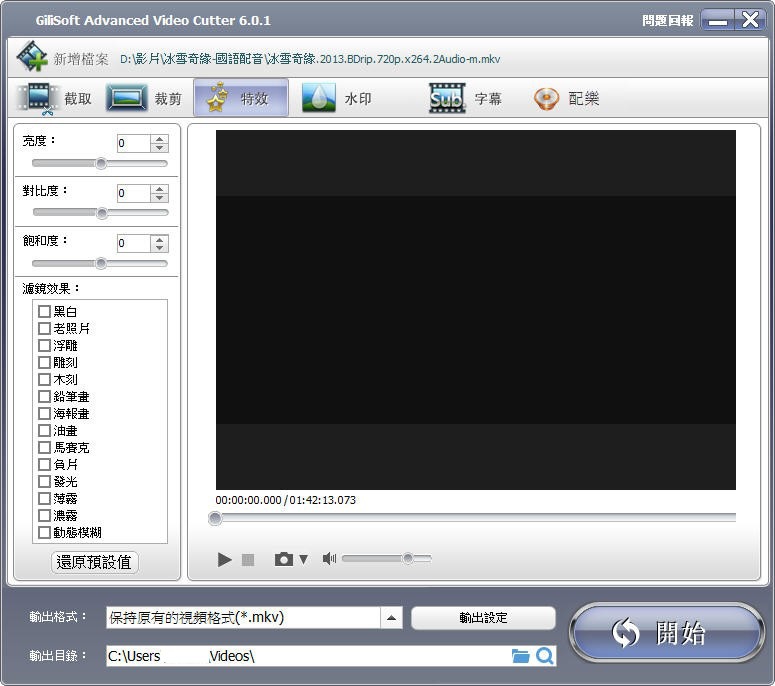Click the 輸出格式 format combo box field
Viewport: 775px width, 686px height.
click(243, 618)
